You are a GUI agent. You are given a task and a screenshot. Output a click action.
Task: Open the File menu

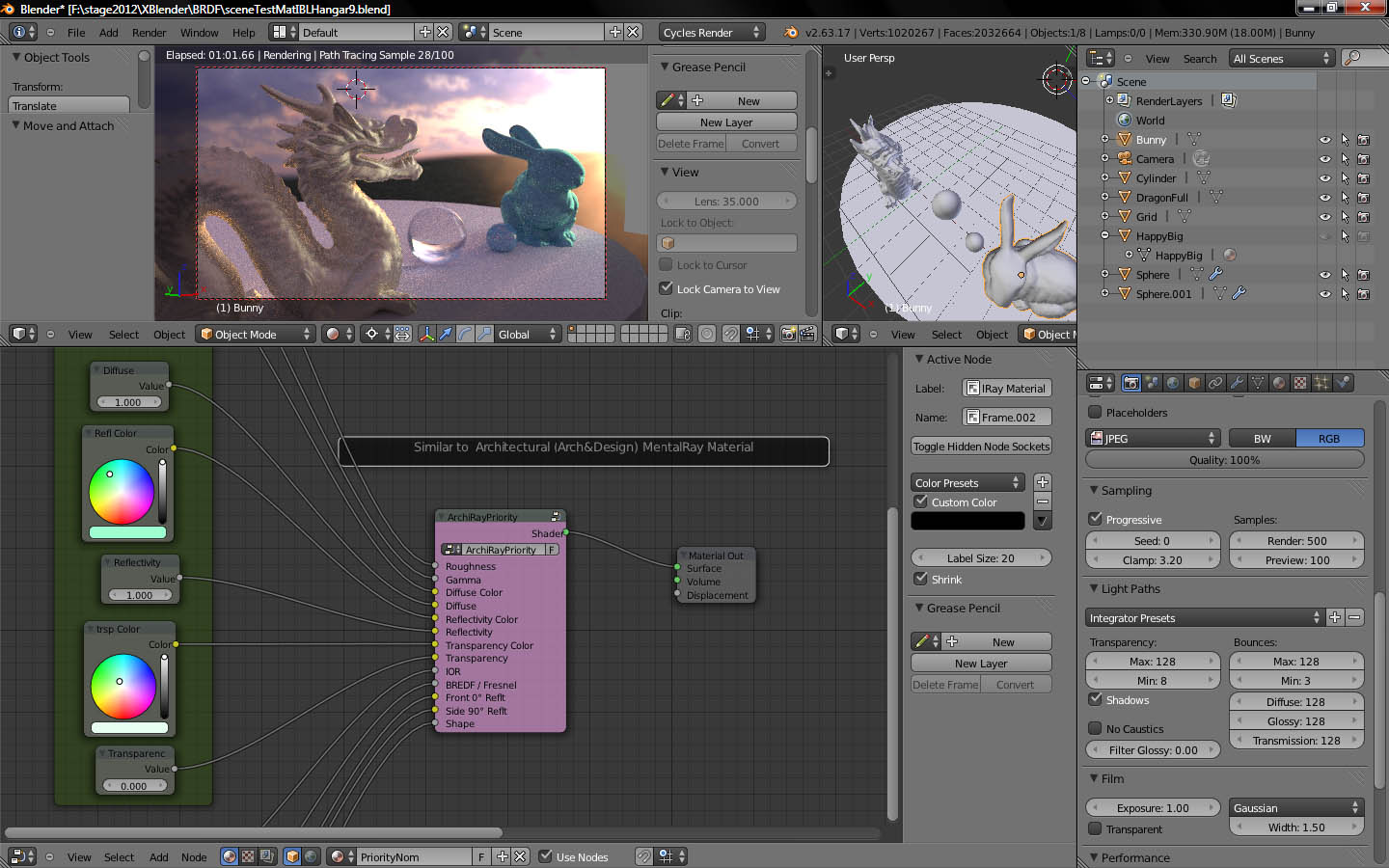pos(76,32)
